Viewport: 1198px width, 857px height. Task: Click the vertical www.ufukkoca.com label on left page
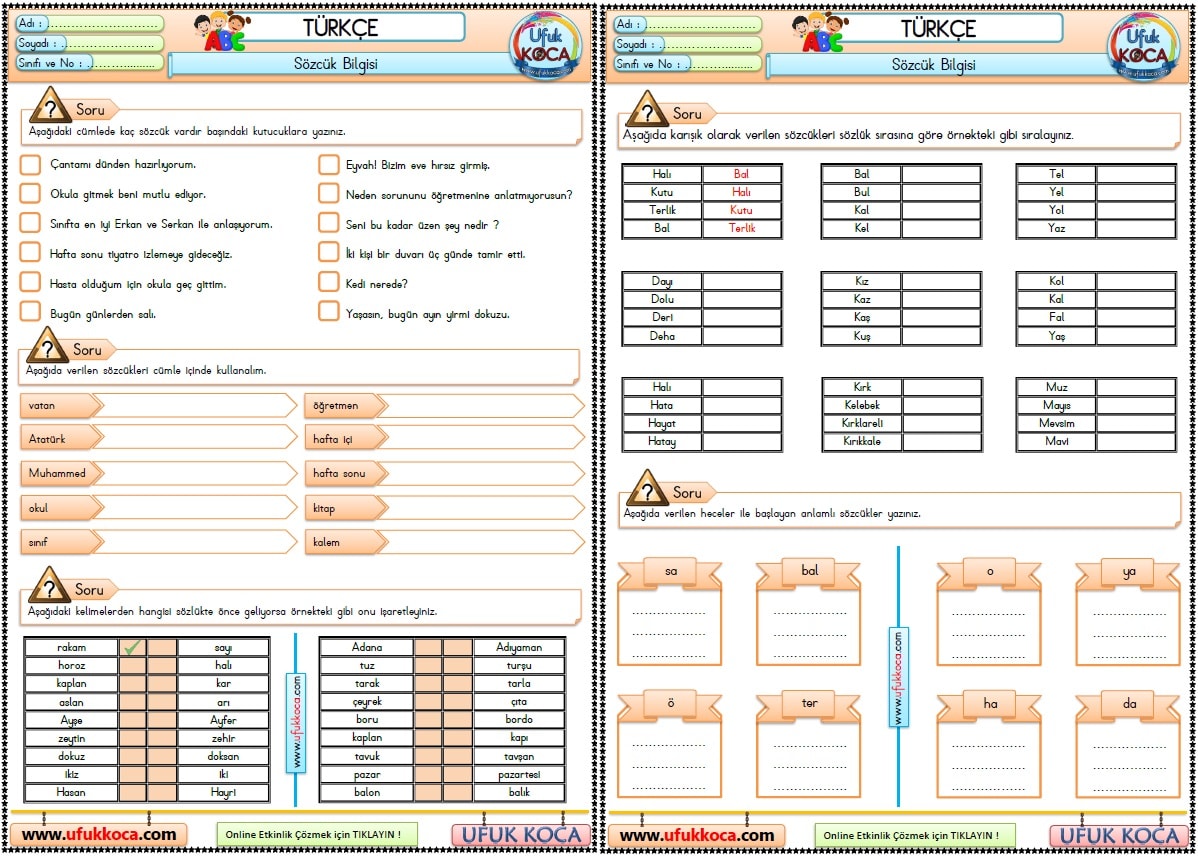coord(296,723)
